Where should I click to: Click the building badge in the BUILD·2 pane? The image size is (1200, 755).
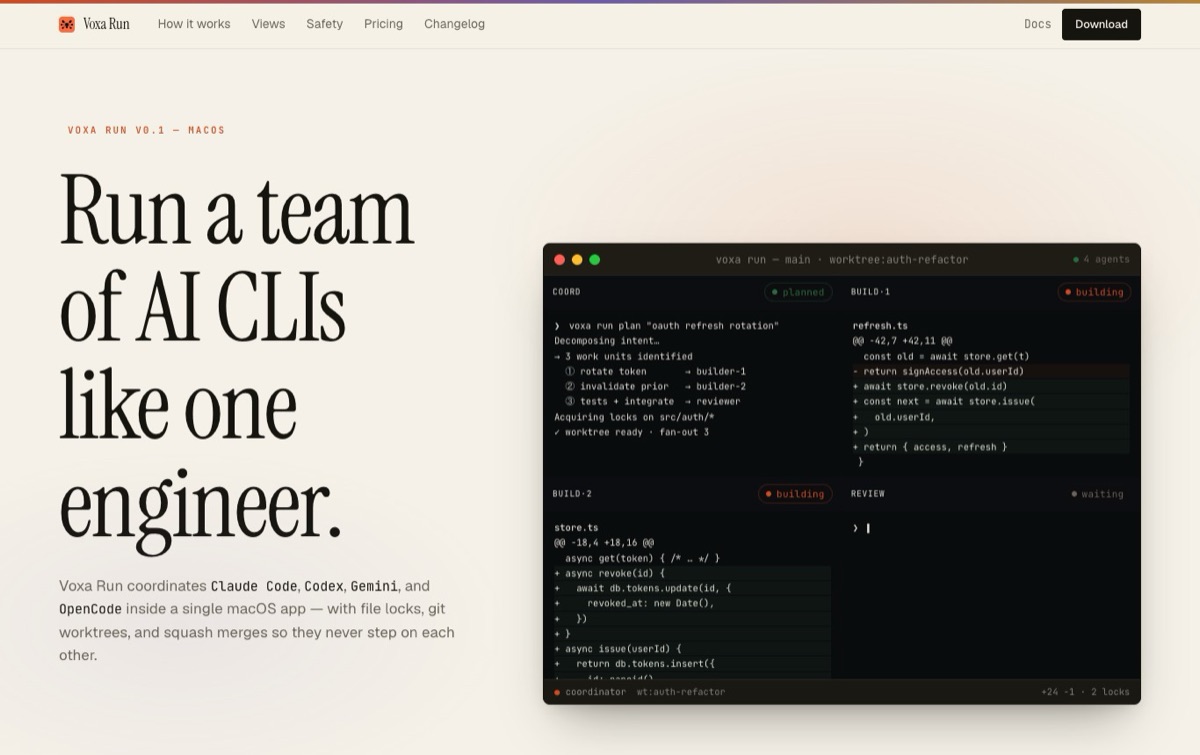795,494
